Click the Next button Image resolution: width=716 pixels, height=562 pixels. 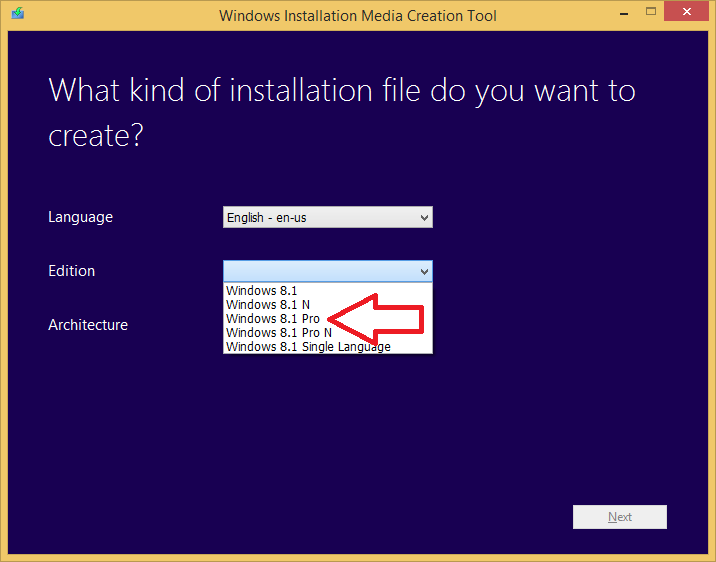pyautogui.click(x=620, y=517)
